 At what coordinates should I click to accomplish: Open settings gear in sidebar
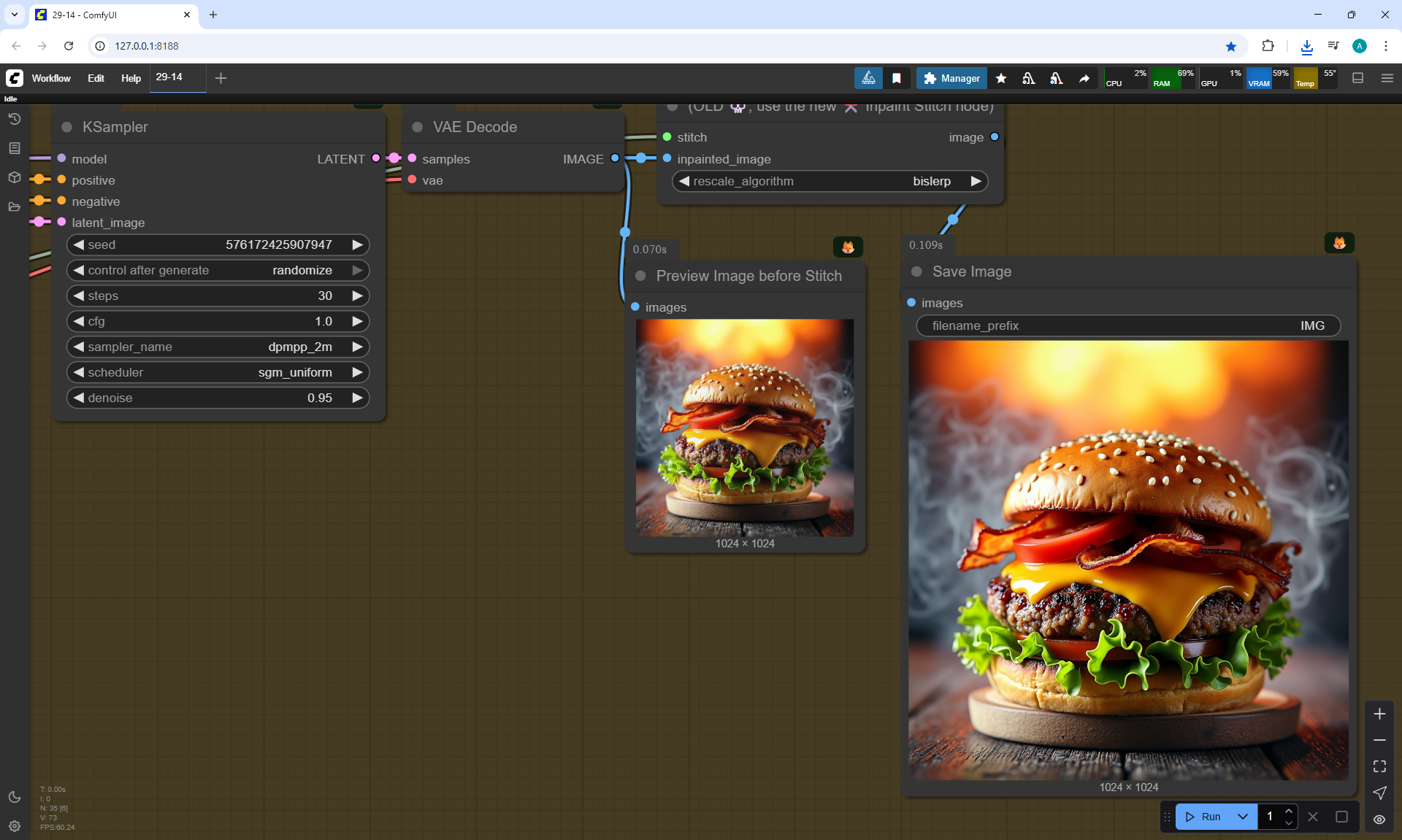click(14, 826)
